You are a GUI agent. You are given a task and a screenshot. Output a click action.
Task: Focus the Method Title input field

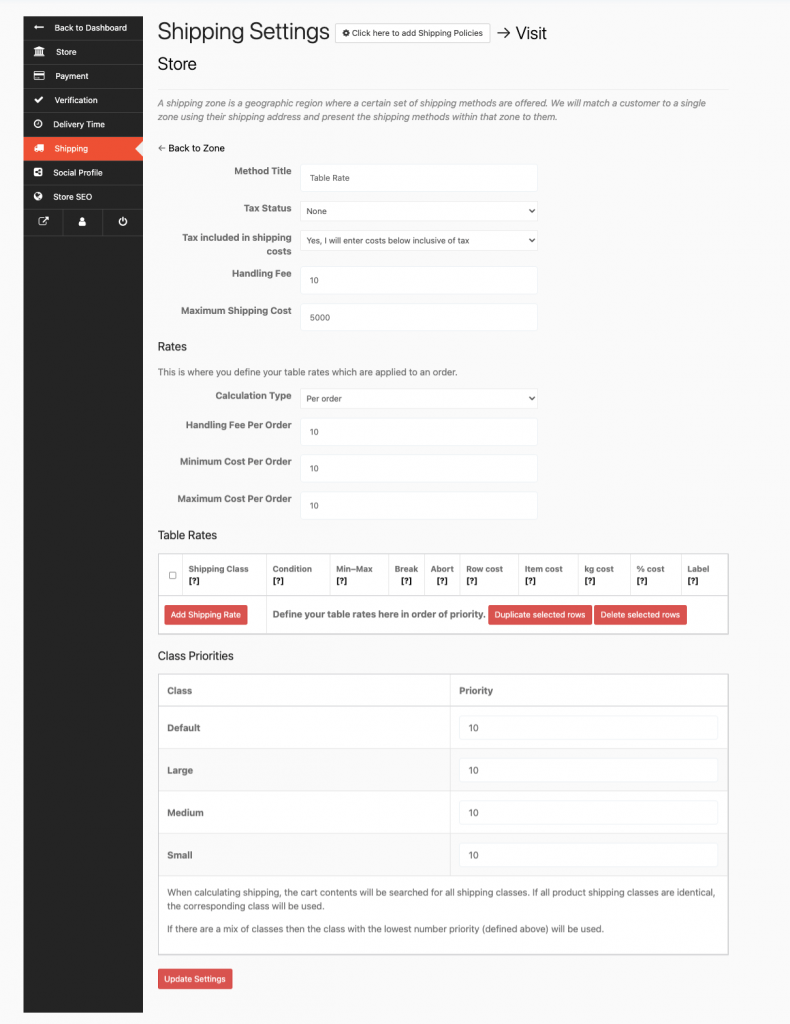(x=419, y=178)
